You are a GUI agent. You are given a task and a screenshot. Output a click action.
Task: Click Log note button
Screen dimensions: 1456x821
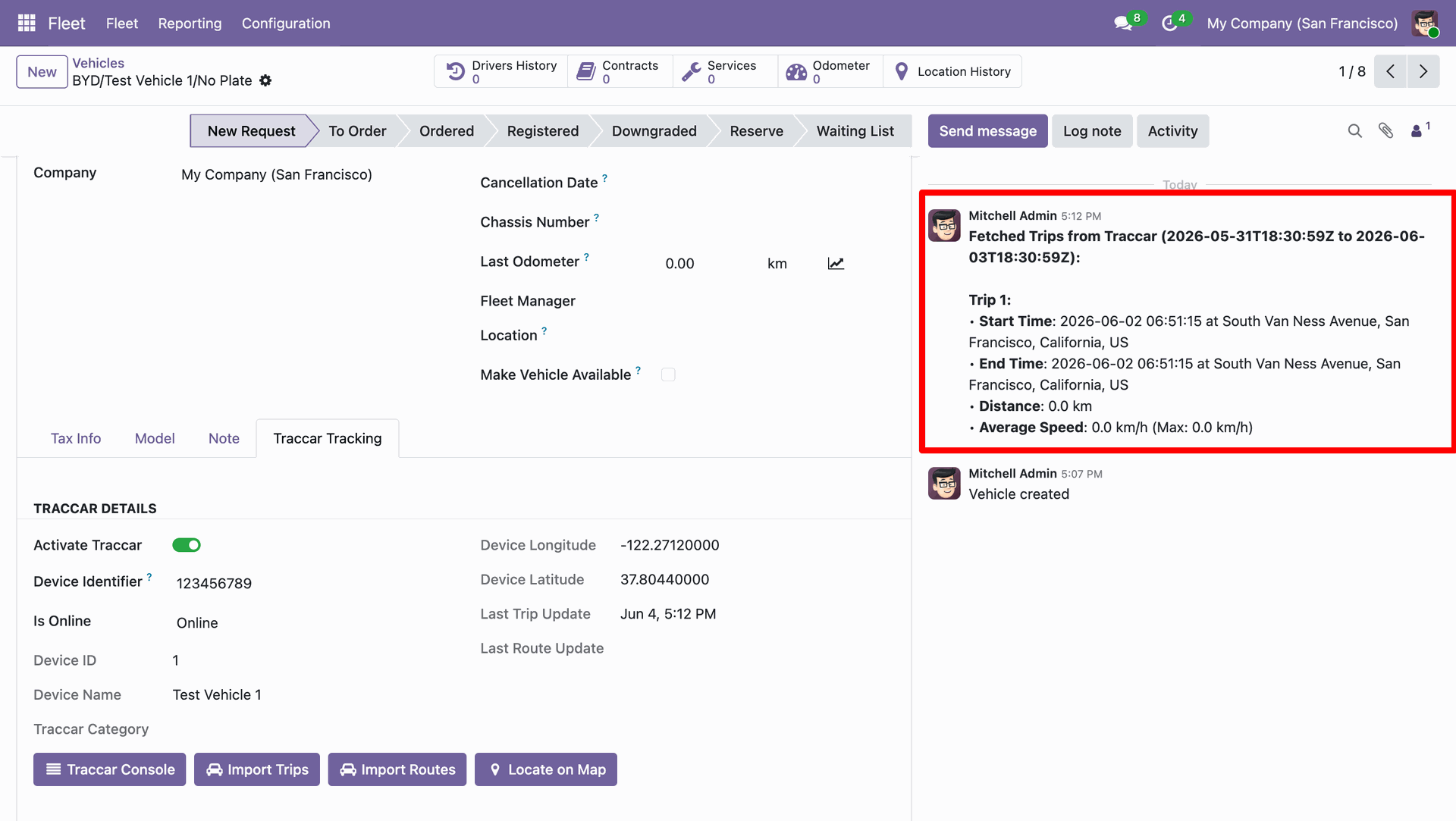tap(1092, 131)
